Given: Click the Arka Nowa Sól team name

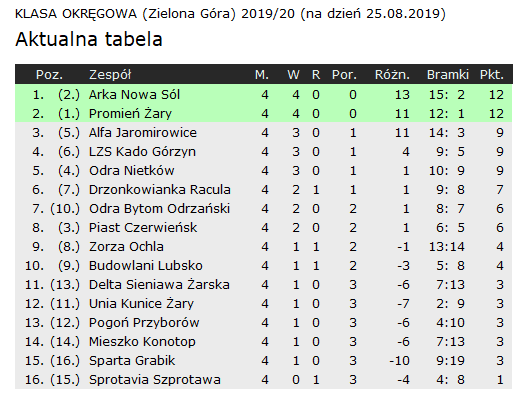Looking at the screenshot, I should click(x=134, y=95).
